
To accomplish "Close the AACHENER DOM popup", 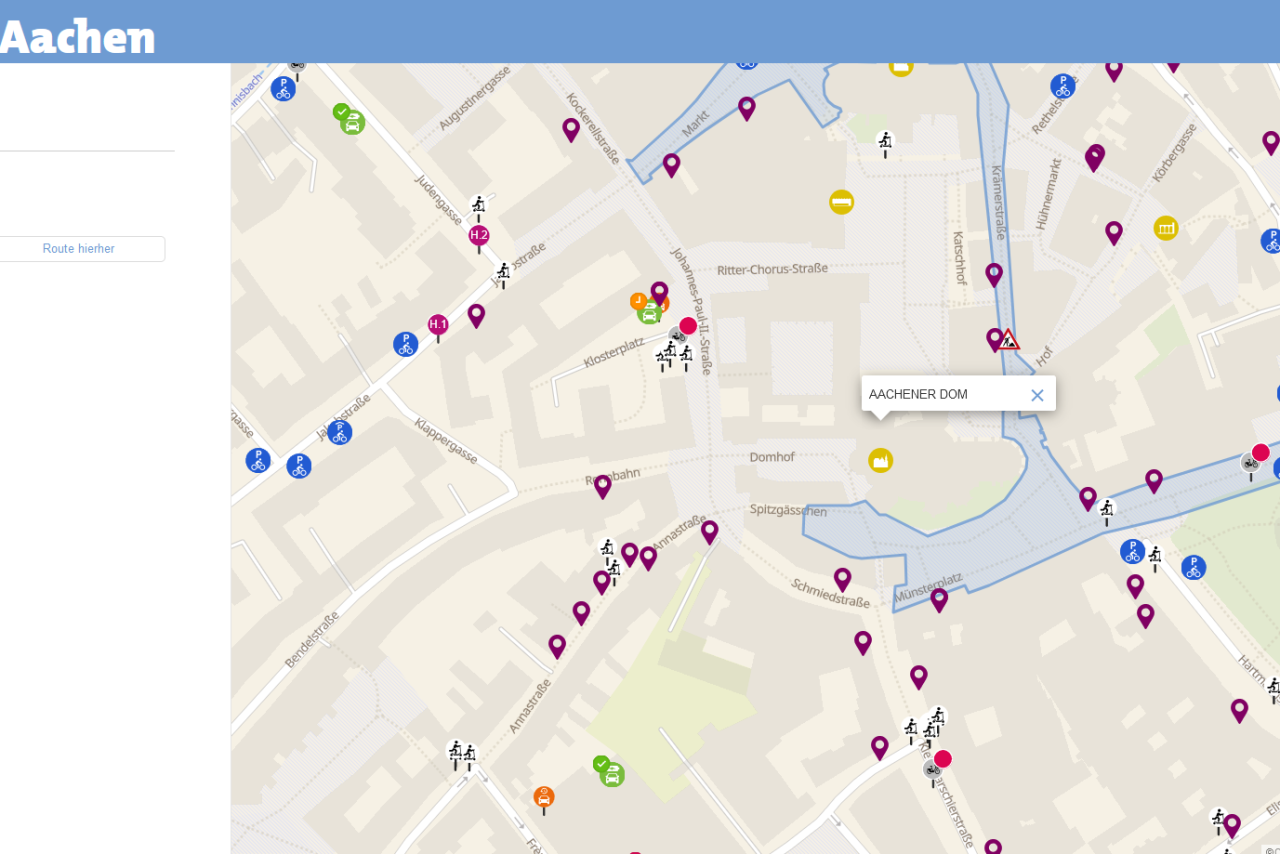I will click(x=1037, y=395).
